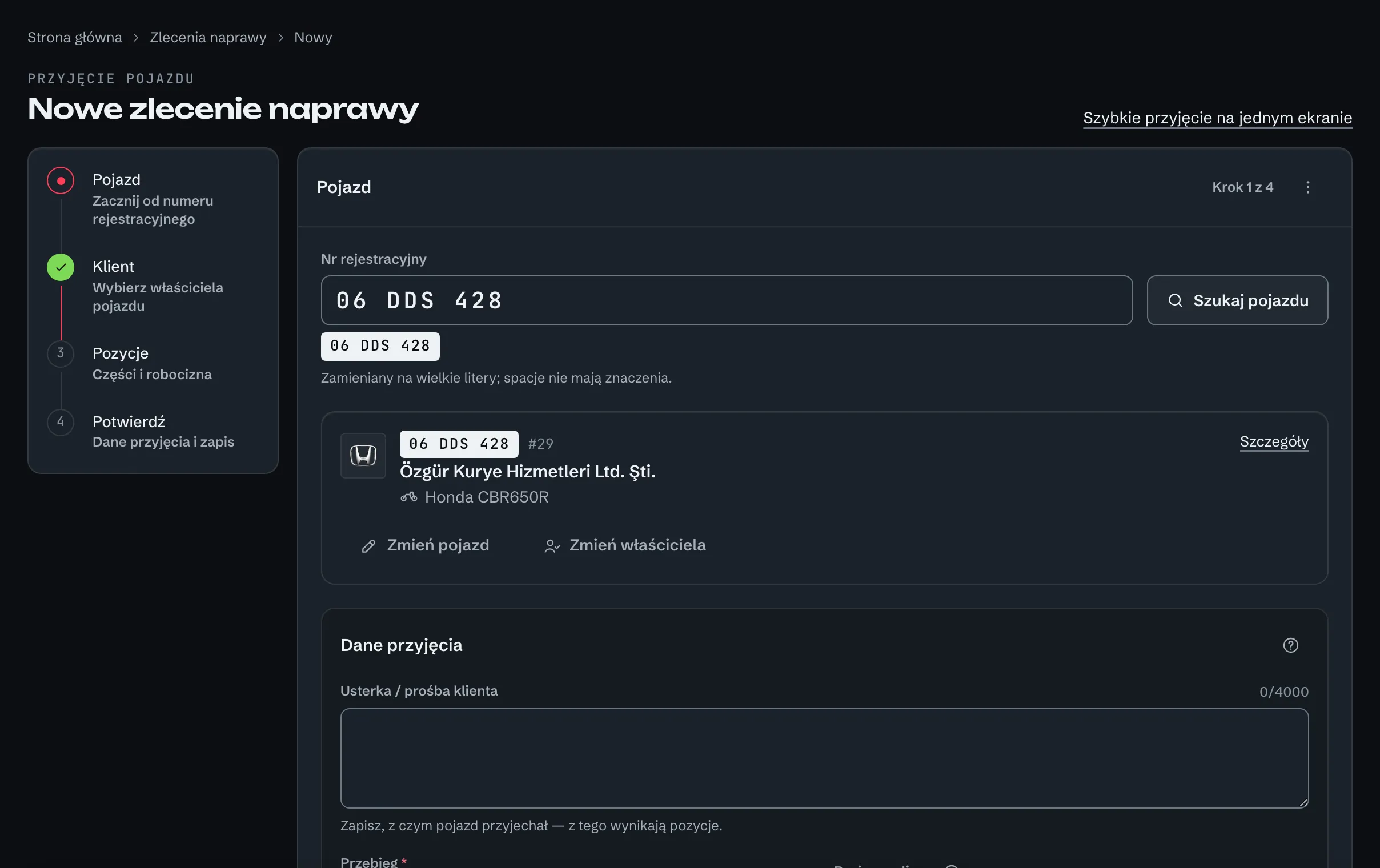Click the 06 DDS 428 chip below the input
This screenshot has width=1380, height=868.
380,346
